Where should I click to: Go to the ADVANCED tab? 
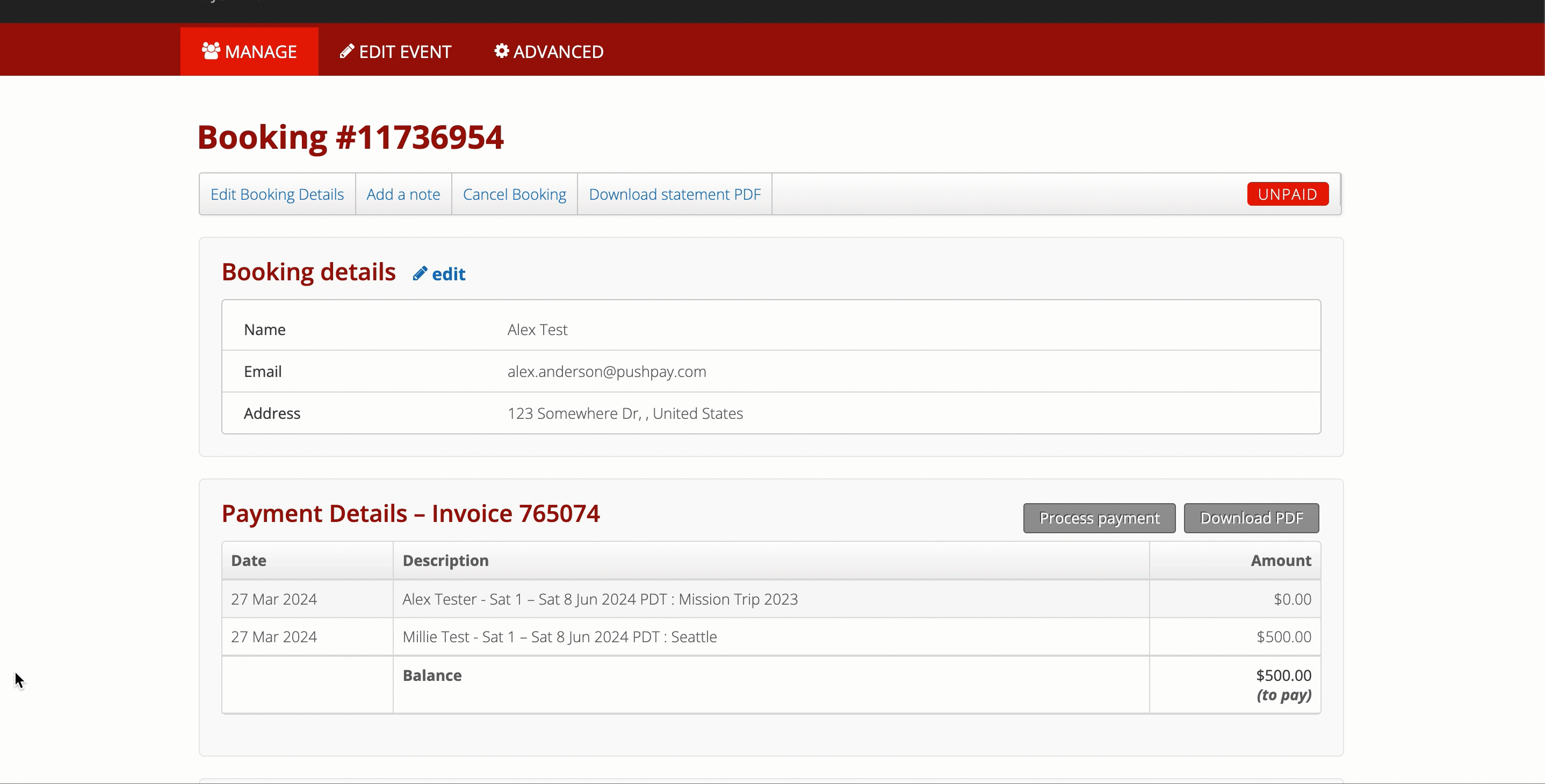(548, 52)
